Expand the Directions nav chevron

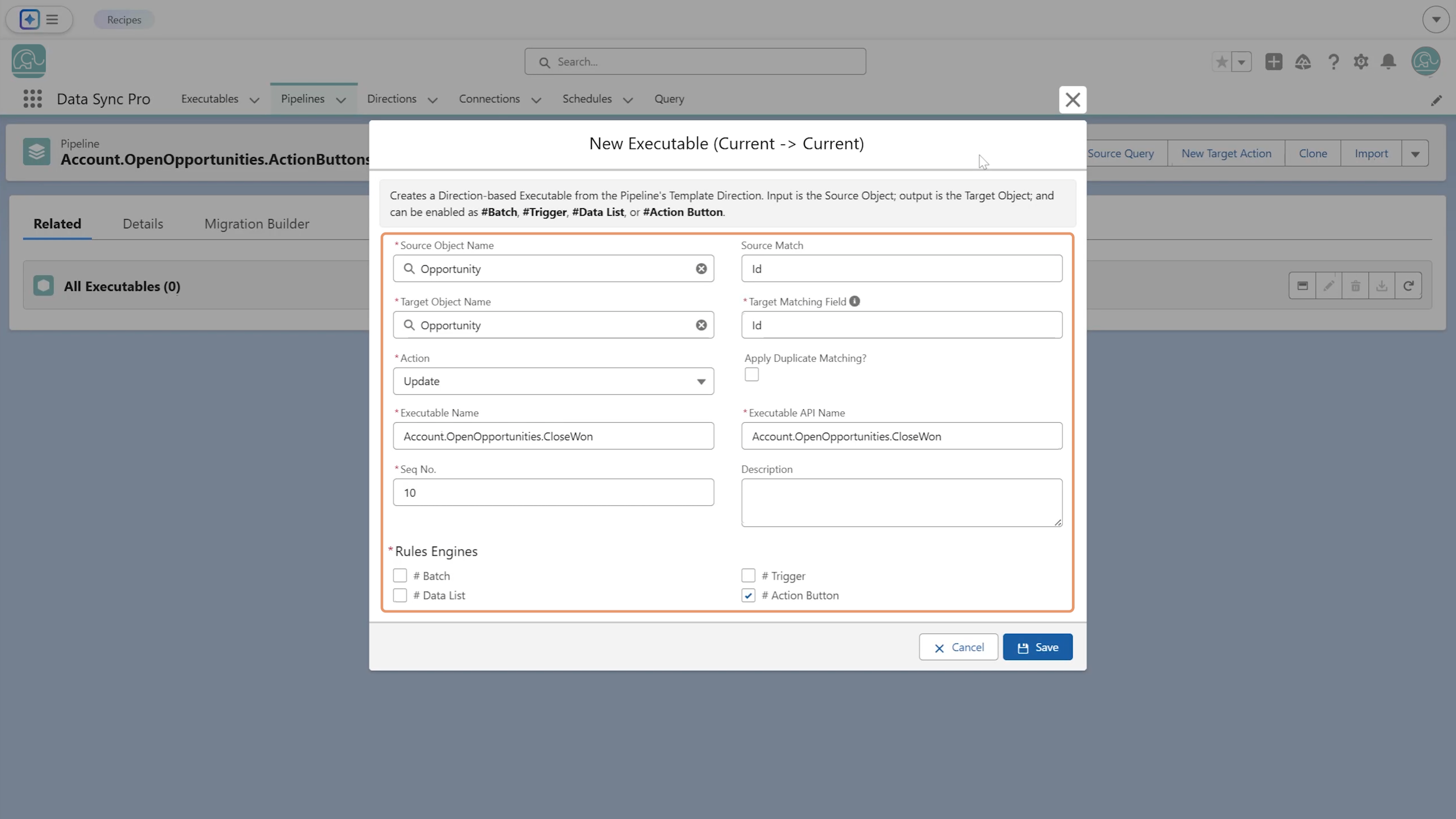[432, 100]
